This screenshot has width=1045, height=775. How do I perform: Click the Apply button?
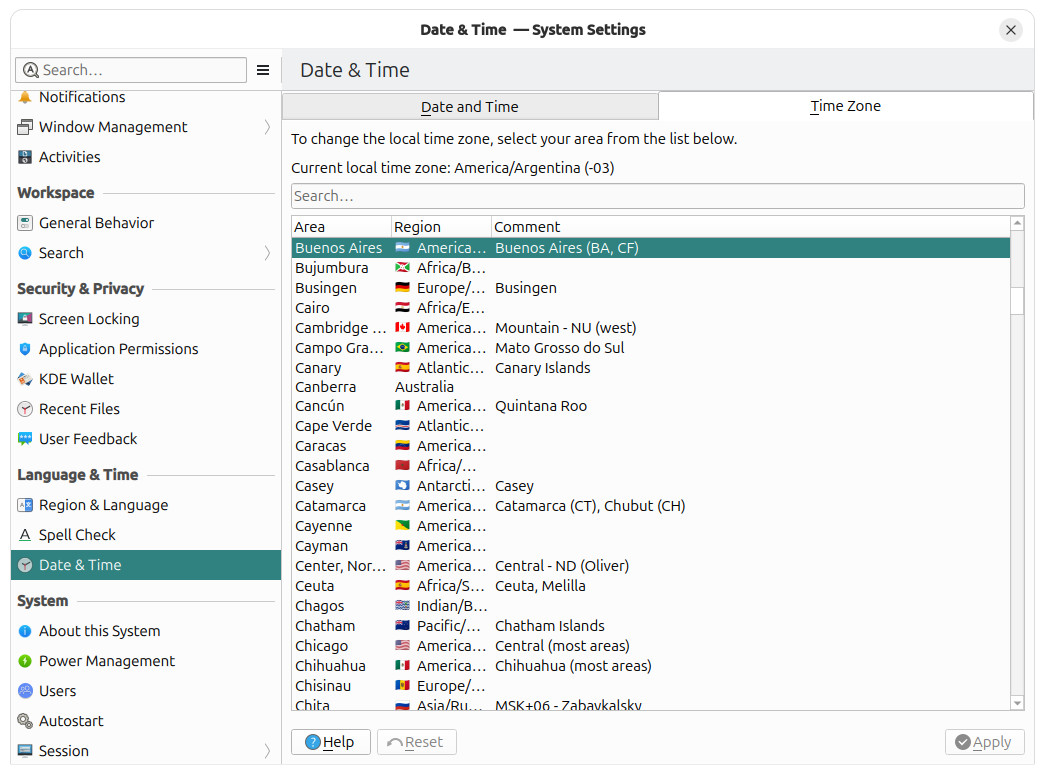[x=984, y=742]
